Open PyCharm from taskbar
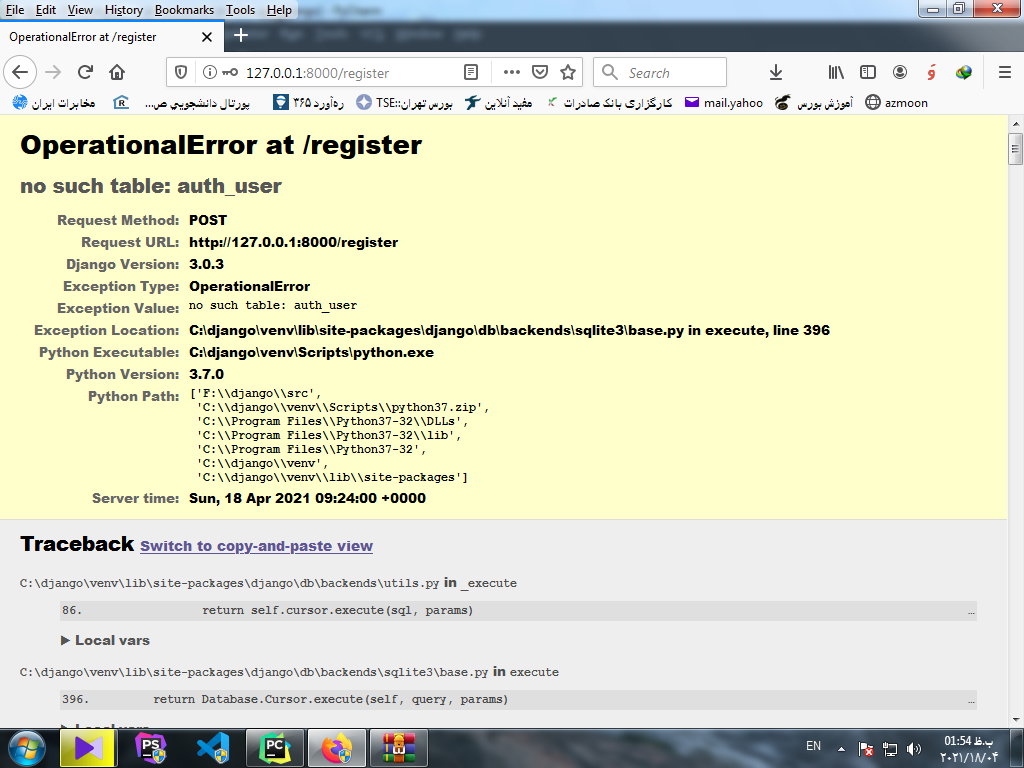Viewport: 1024px width, 768px height. point(275,748)
